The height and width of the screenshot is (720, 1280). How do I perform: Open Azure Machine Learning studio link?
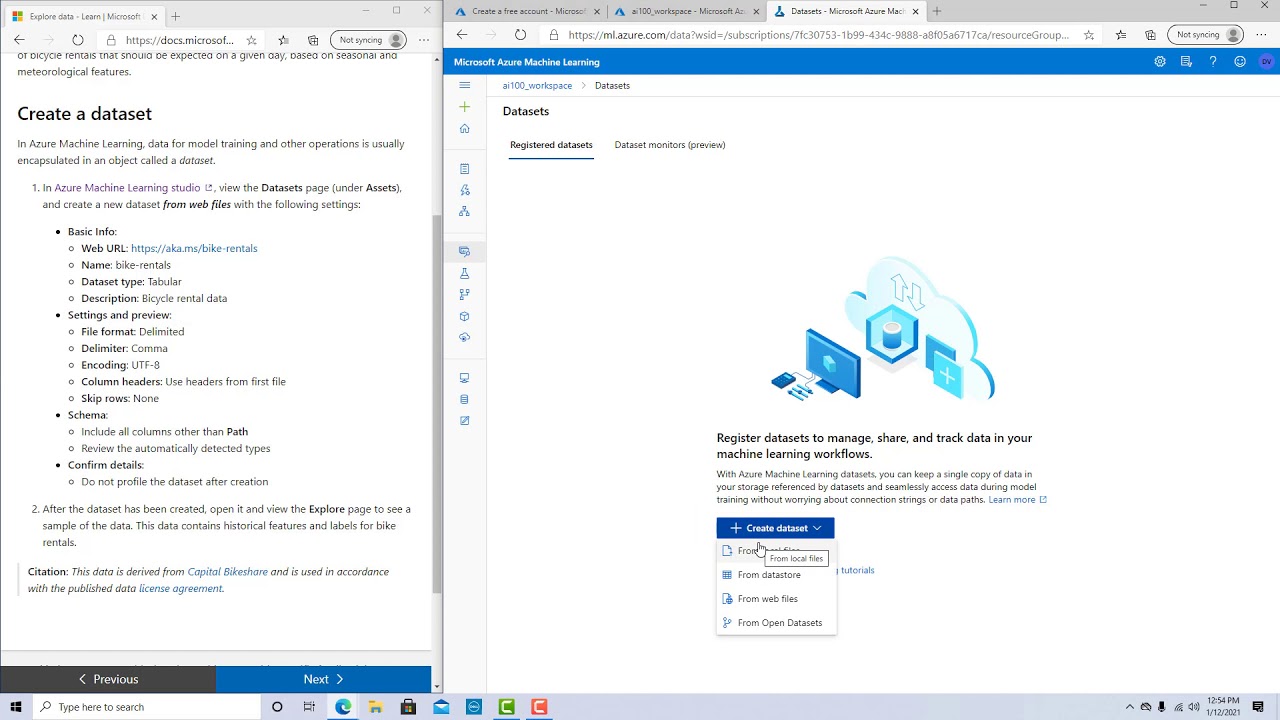[x=133, y=188]
